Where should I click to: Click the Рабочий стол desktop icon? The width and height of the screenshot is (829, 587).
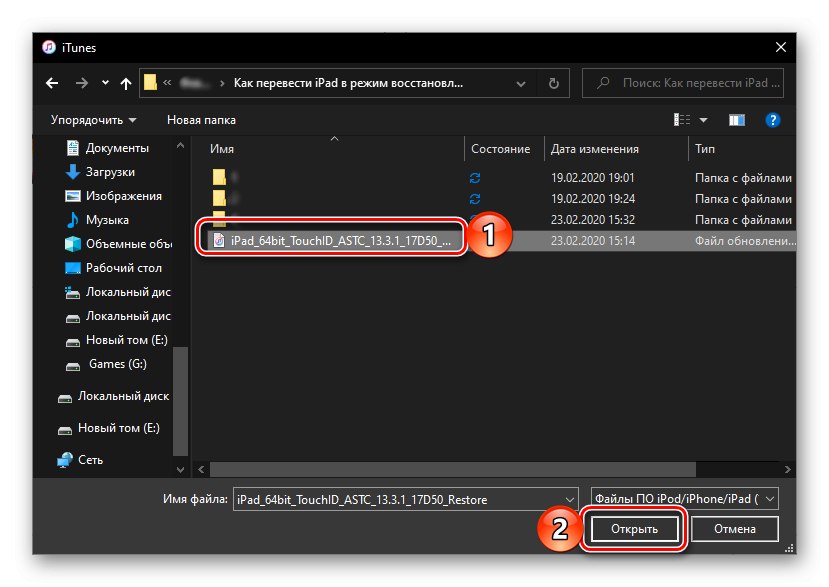(x=72, y=268)
